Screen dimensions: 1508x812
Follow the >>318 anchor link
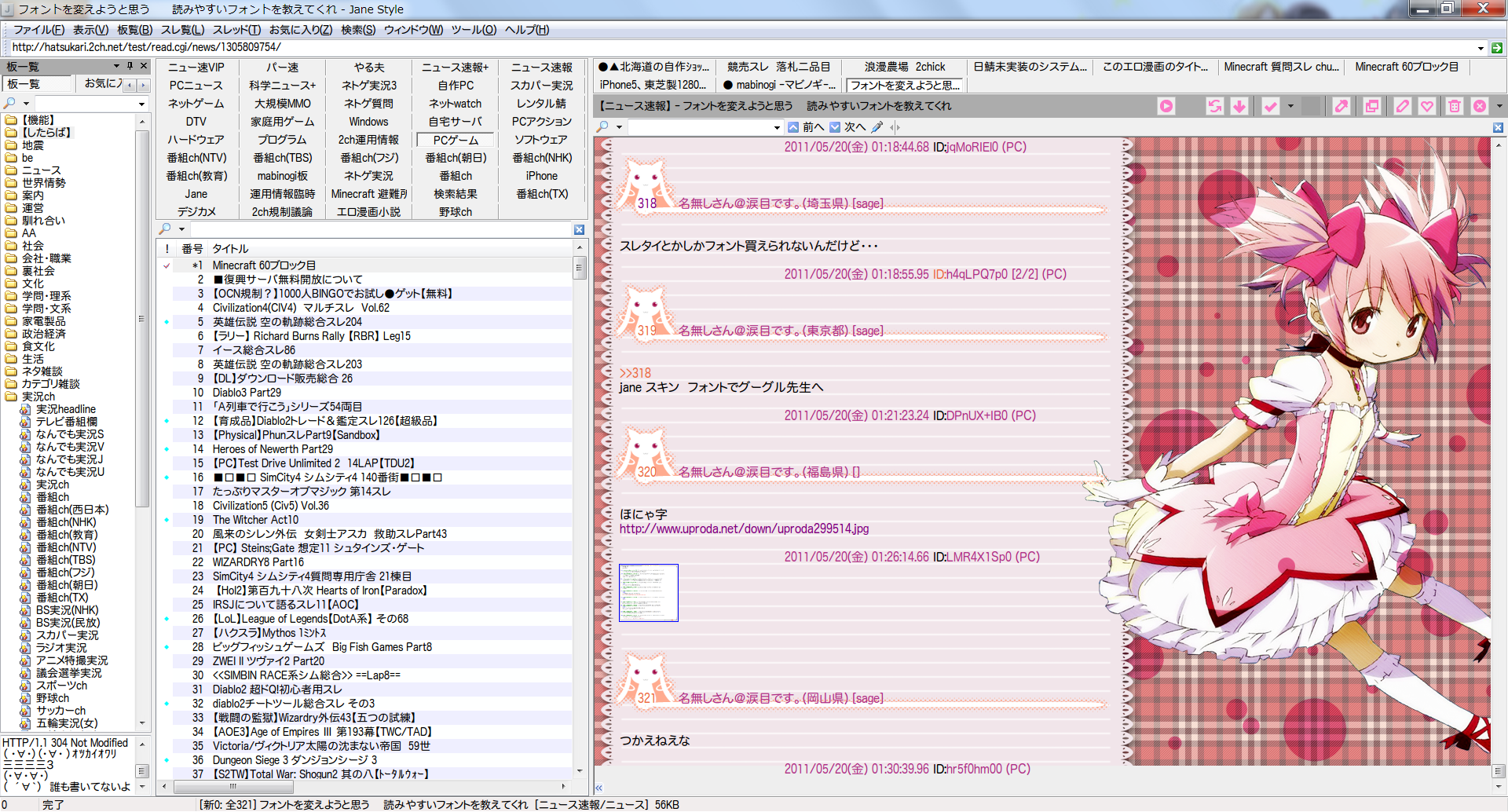[x=635, y=373]
